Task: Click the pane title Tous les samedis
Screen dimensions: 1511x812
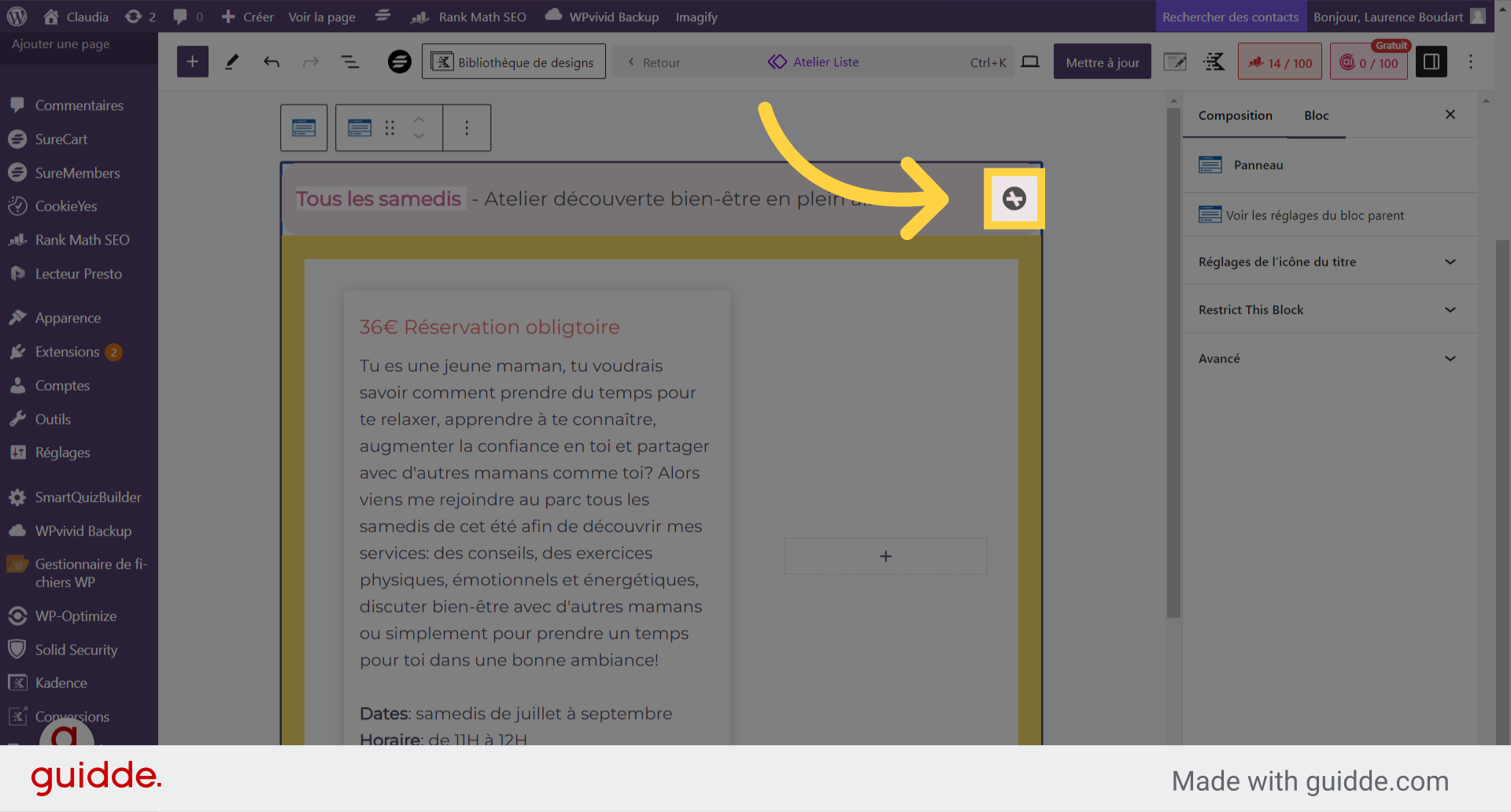Action: 378,198
